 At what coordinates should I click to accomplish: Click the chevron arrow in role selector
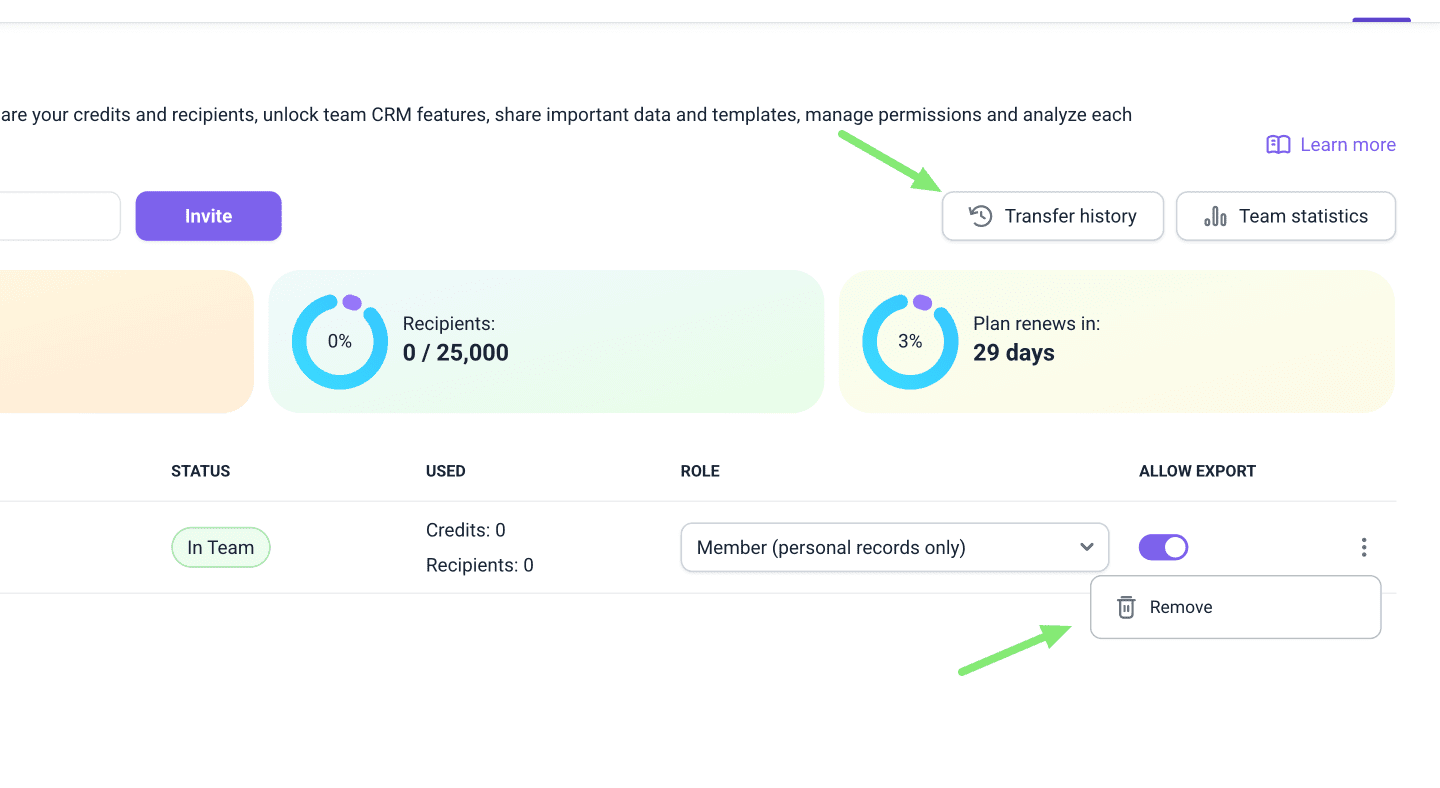(1087, 547)
